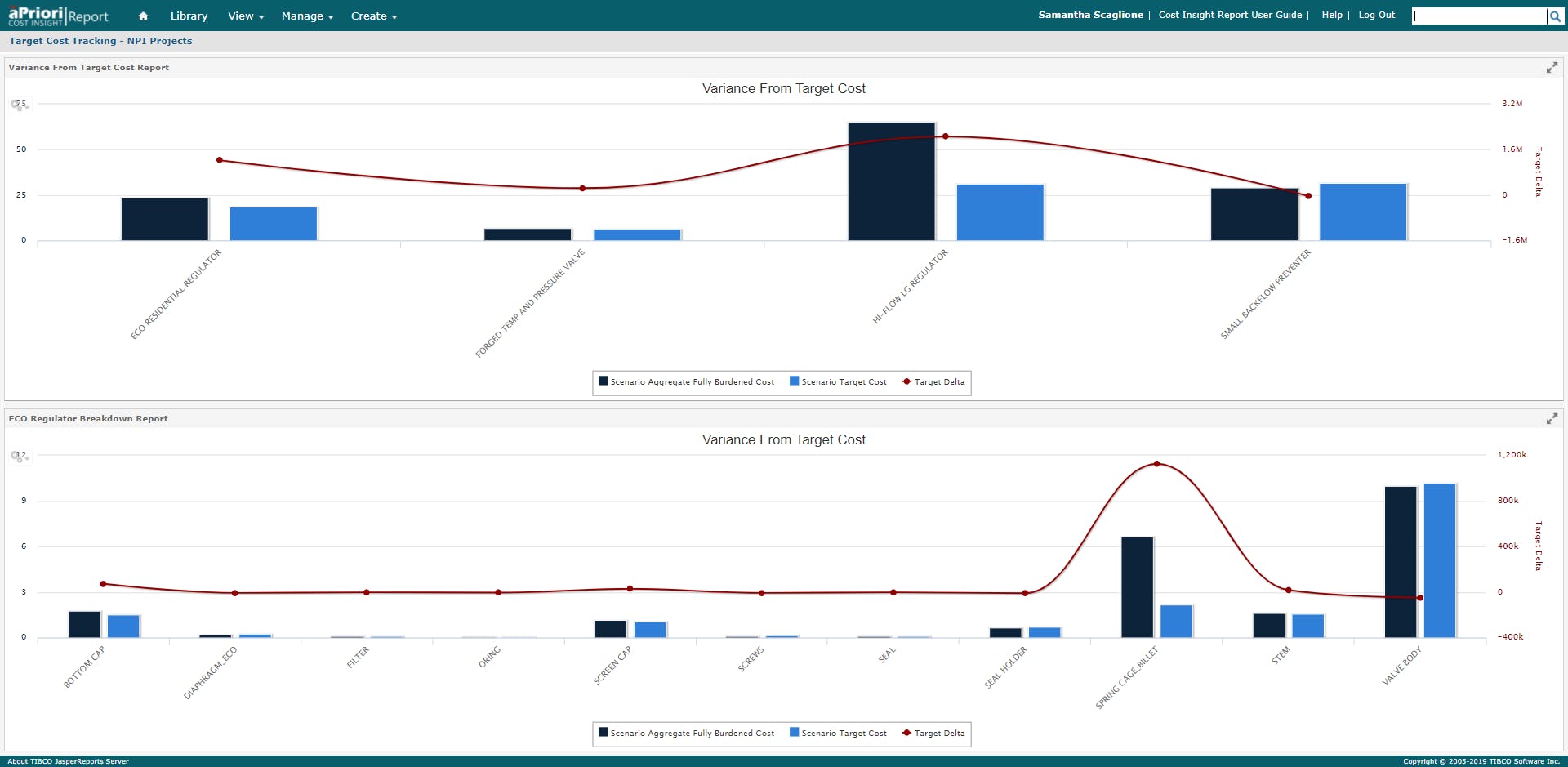Open chart options gear in top chart
This screenshot has height=767, width=1568.
(17, 105)
